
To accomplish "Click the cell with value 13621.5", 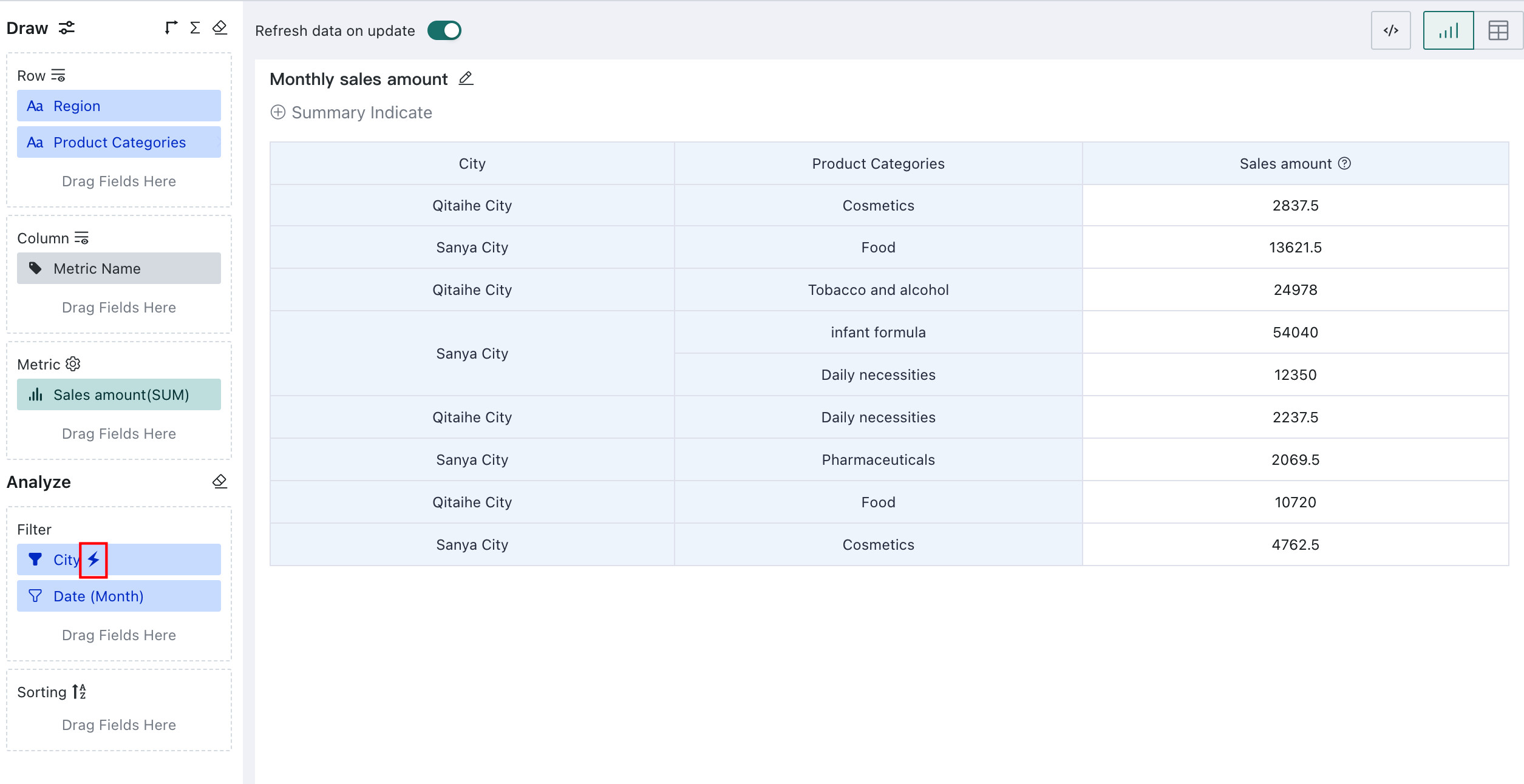I will (1295, 248).
